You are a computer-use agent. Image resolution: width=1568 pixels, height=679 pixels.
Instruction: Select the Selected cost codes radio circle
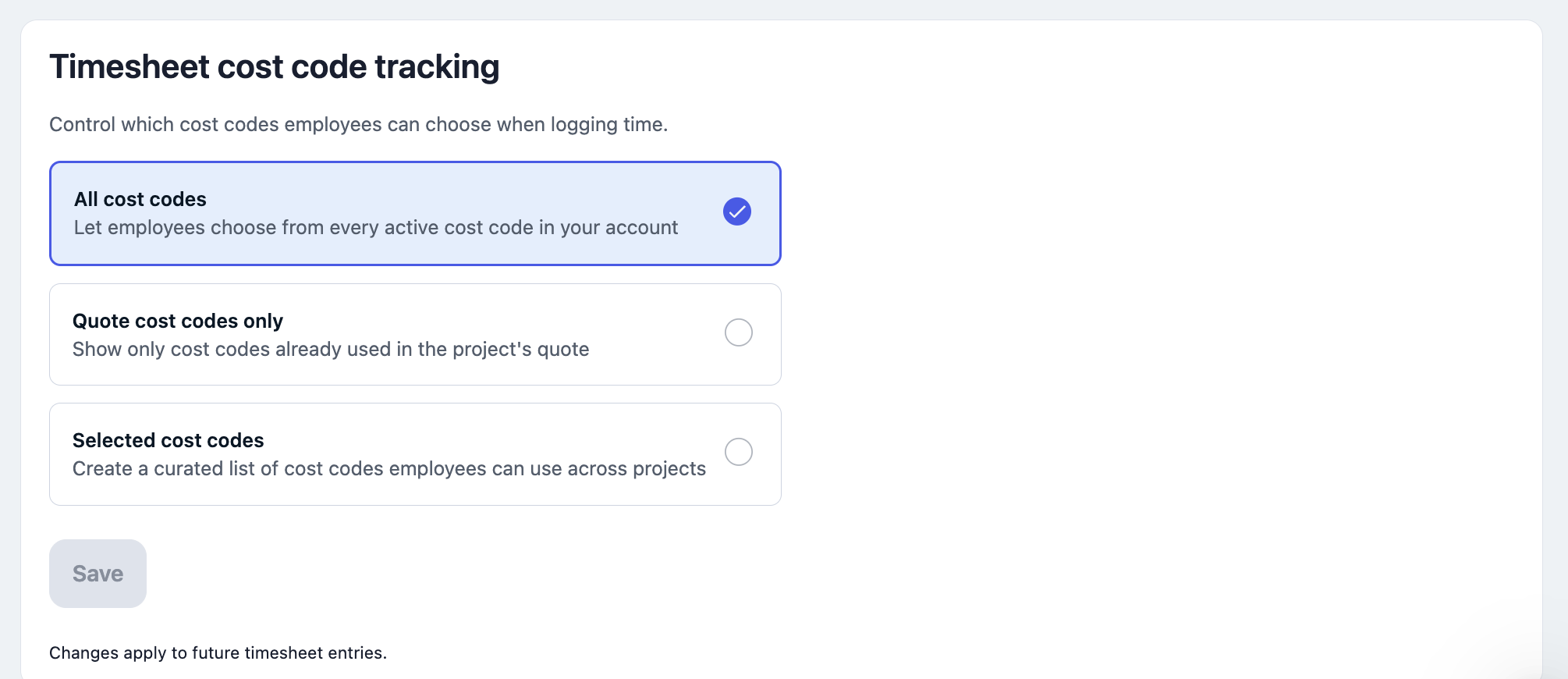click(739, 452)
